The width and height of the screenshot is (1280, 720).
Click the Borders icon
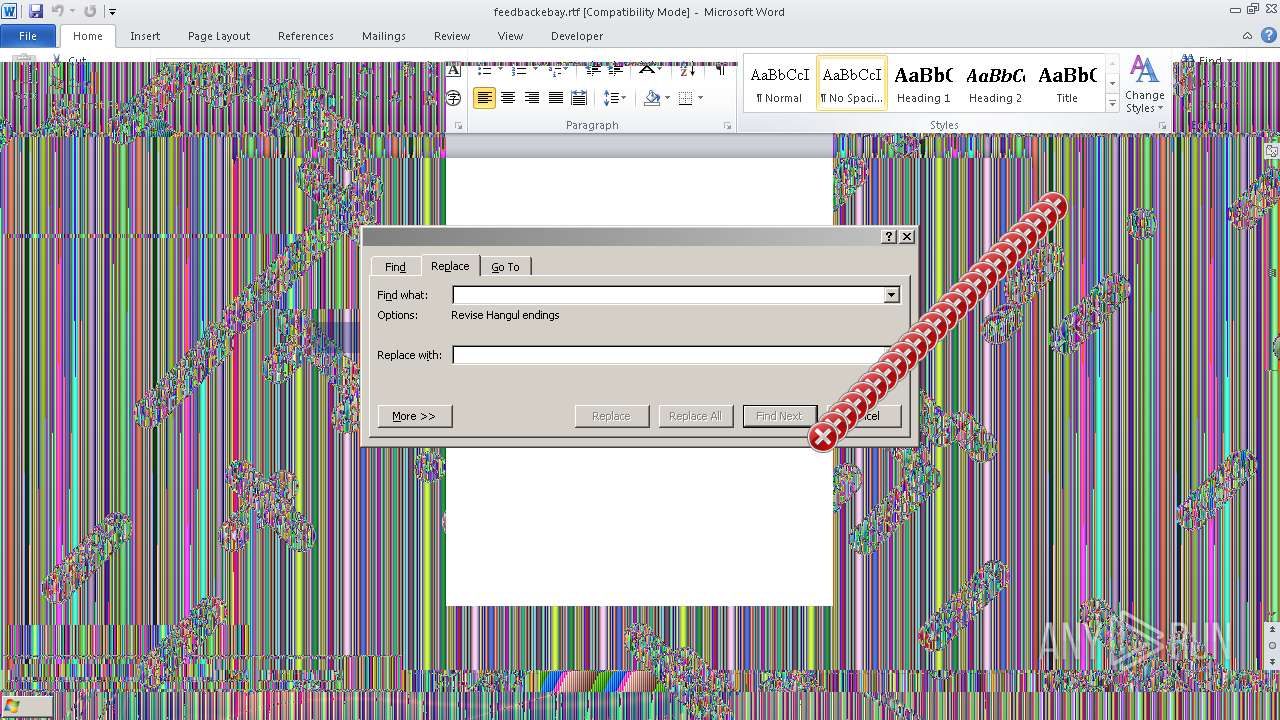pos(685,98)
